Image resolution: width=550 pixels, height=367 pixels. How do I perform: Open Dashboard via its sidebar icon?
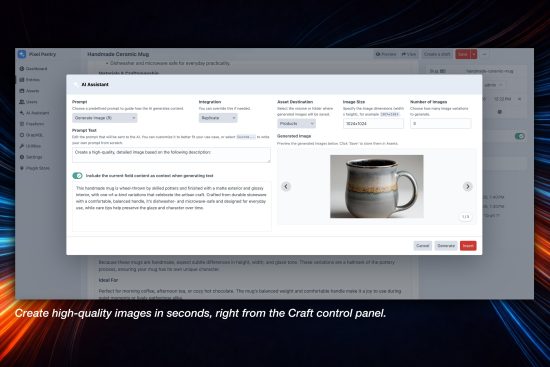(x=22, y=69)
